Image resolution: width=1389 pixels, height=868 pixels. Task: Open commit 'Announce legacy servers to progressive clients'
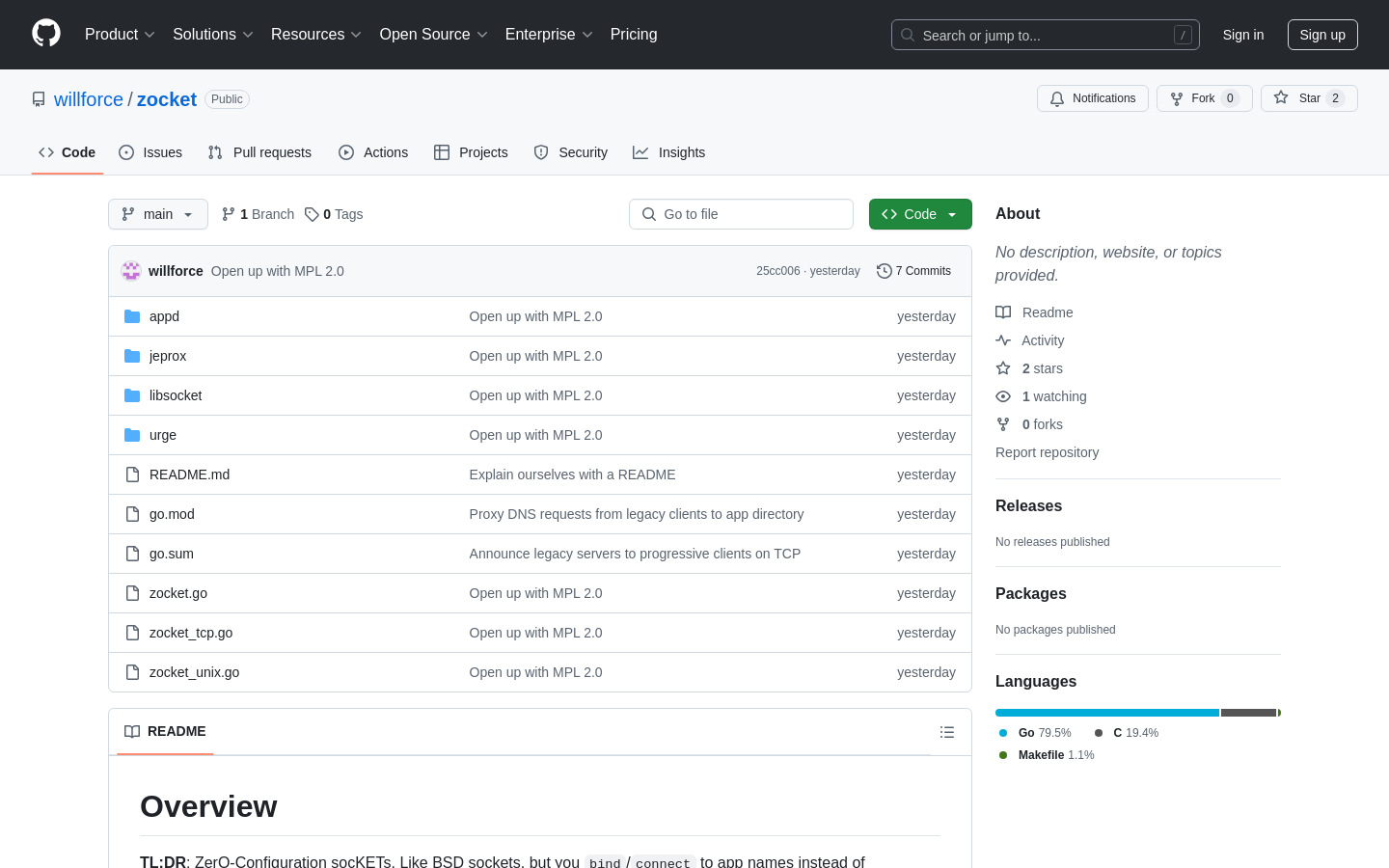coord(635,554)
